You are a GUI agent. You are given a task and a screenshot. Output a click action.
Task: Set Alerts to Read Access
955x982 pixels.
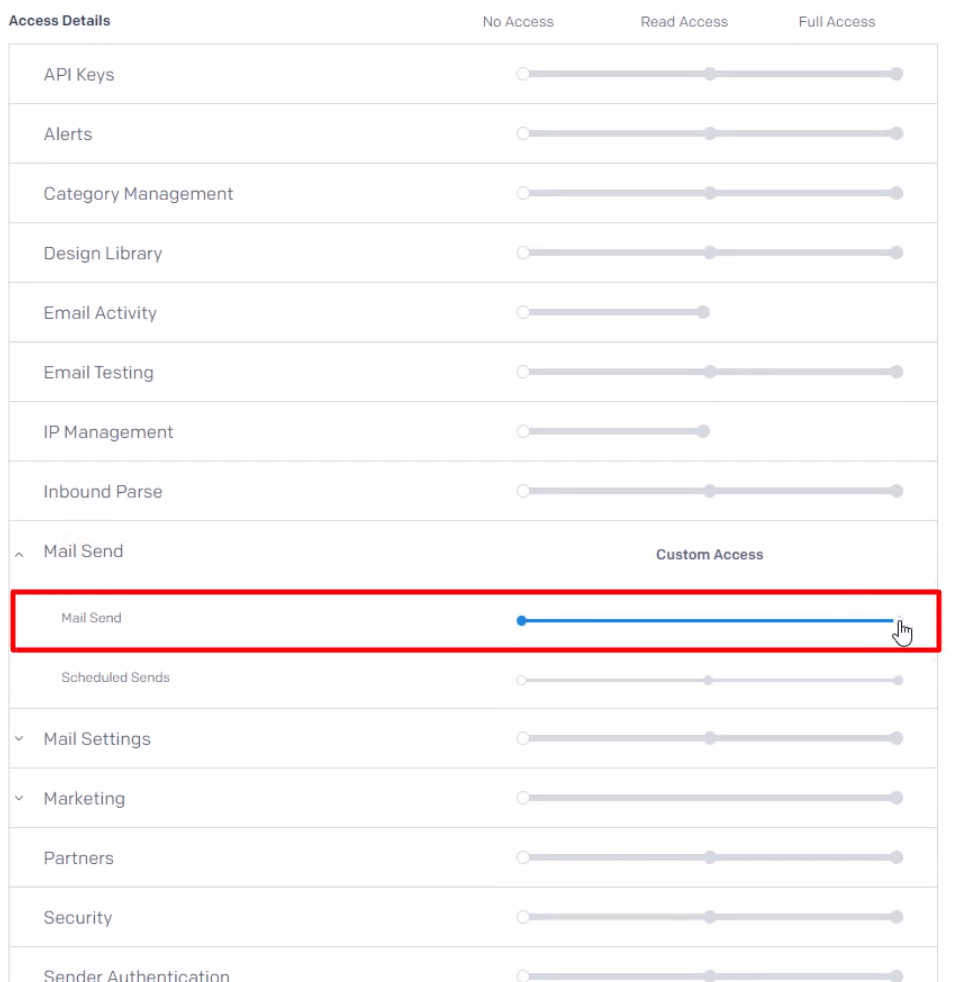pos(709,134)
